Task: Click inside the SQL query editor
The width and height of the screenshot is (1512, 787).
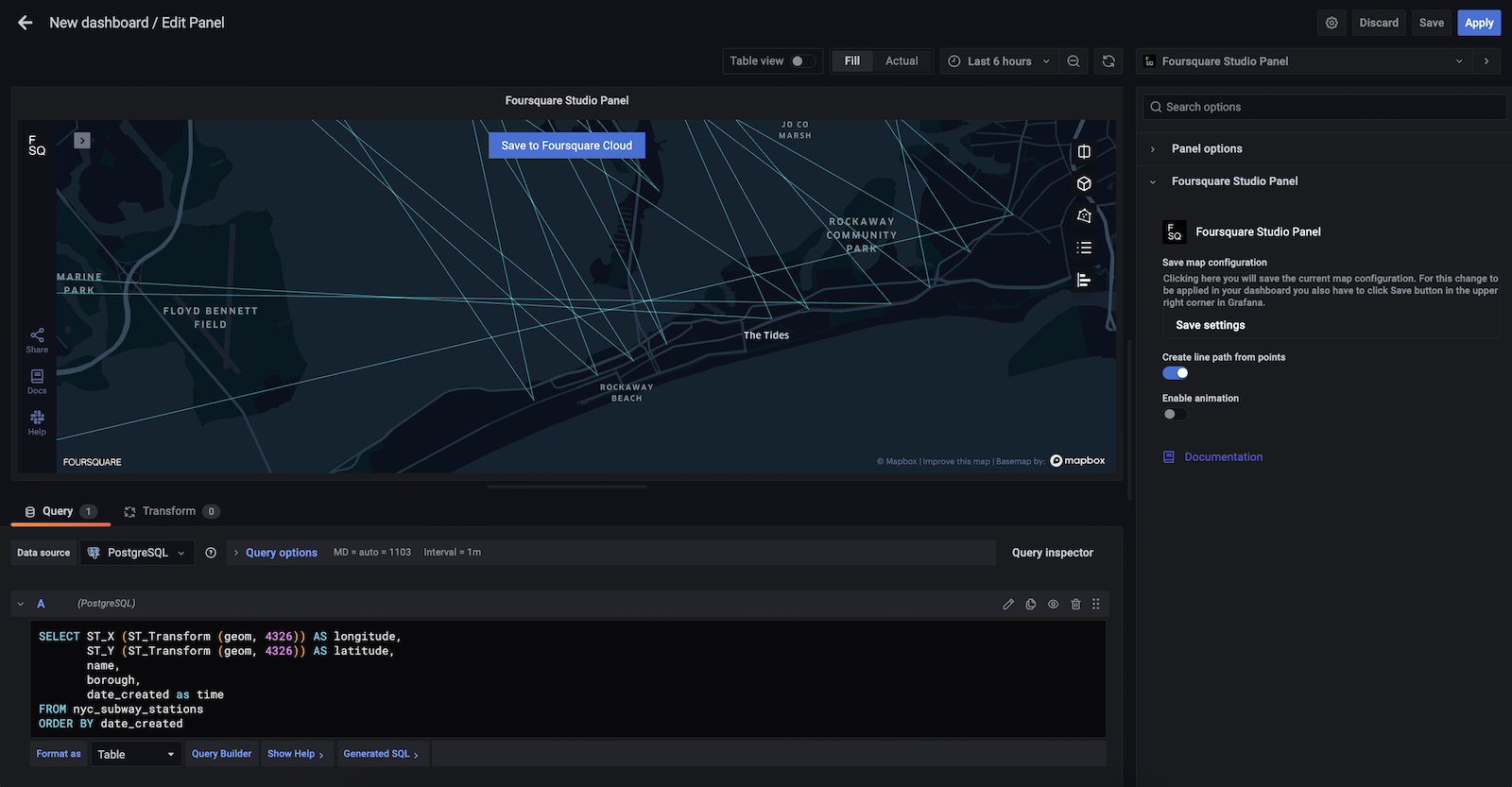Action: click(x=567, y=679)
